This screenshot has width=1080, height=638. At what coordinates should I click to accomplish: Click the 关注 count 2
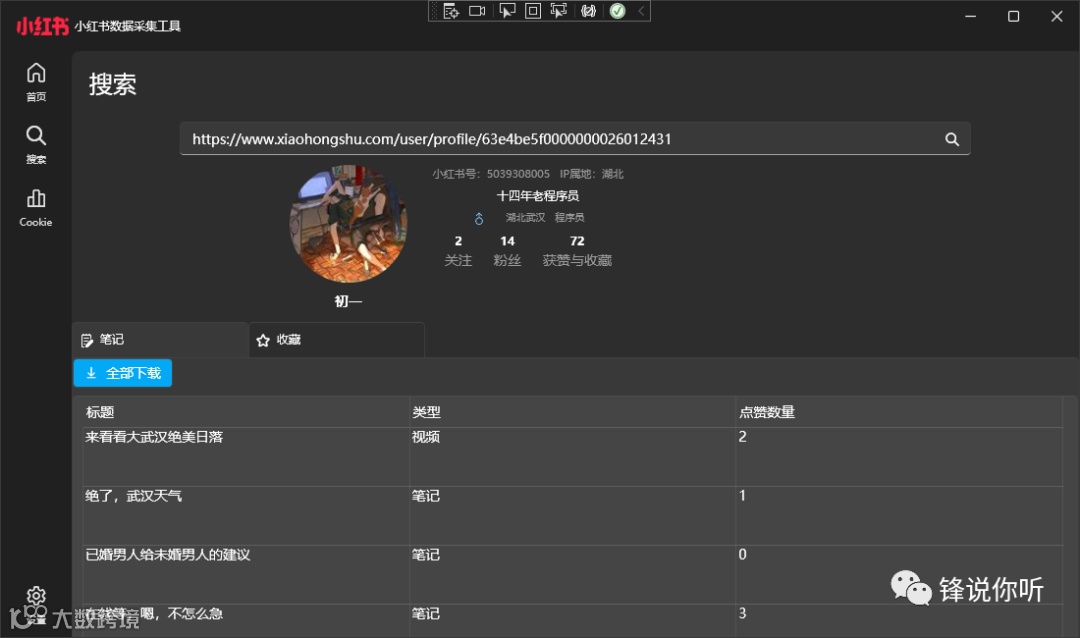tap(458, 241)
